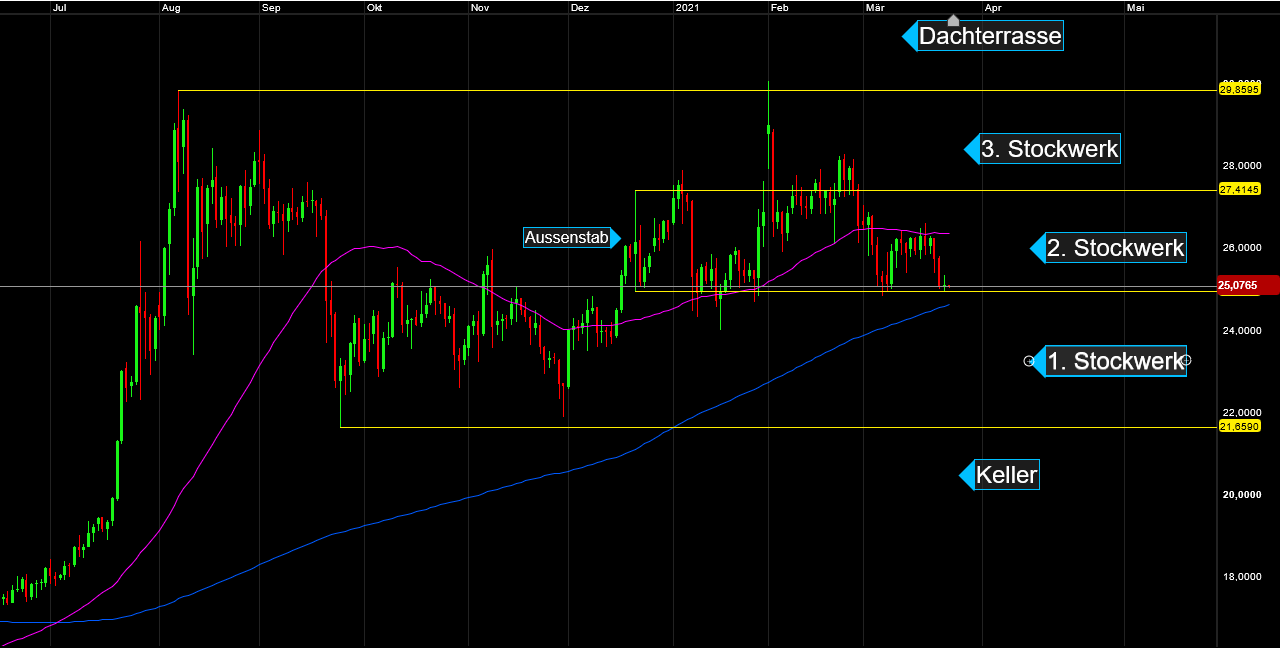Click the Dez label on time axis
Viewport: 1280px width, 648px height.
(580, 7)
